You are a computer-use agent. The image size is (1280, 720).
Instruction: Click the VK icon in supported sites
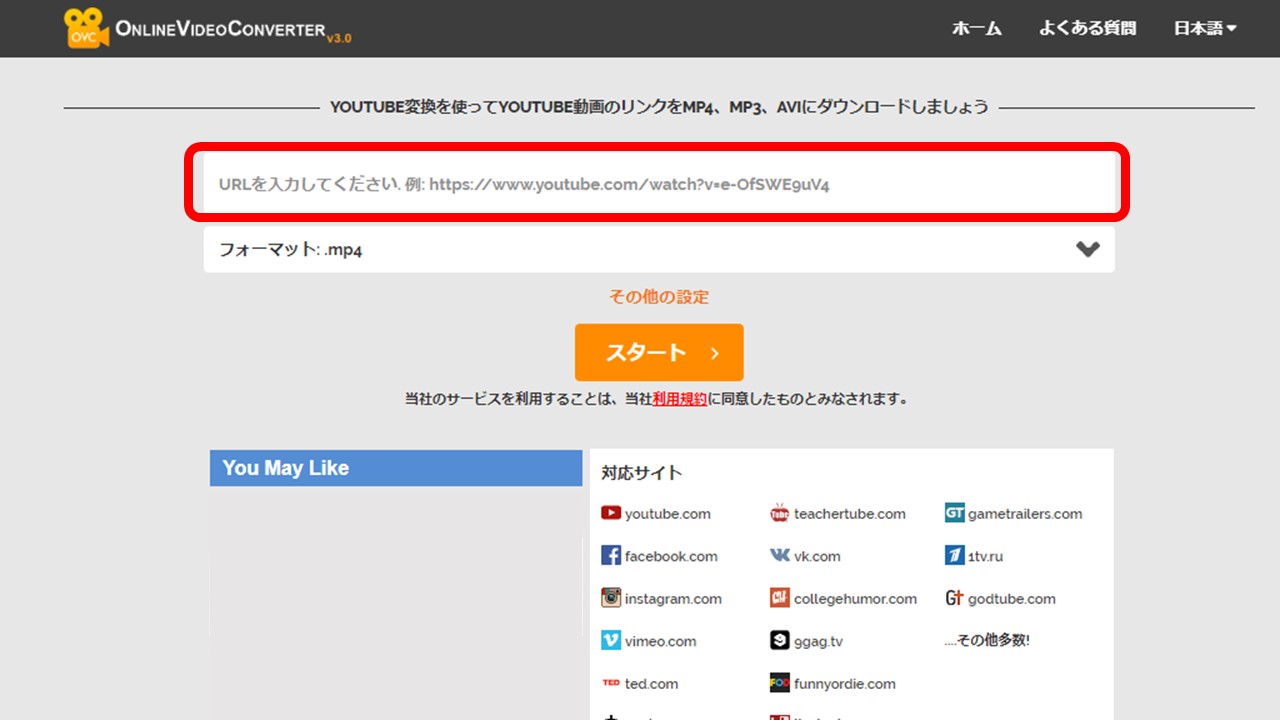point(779,556)
